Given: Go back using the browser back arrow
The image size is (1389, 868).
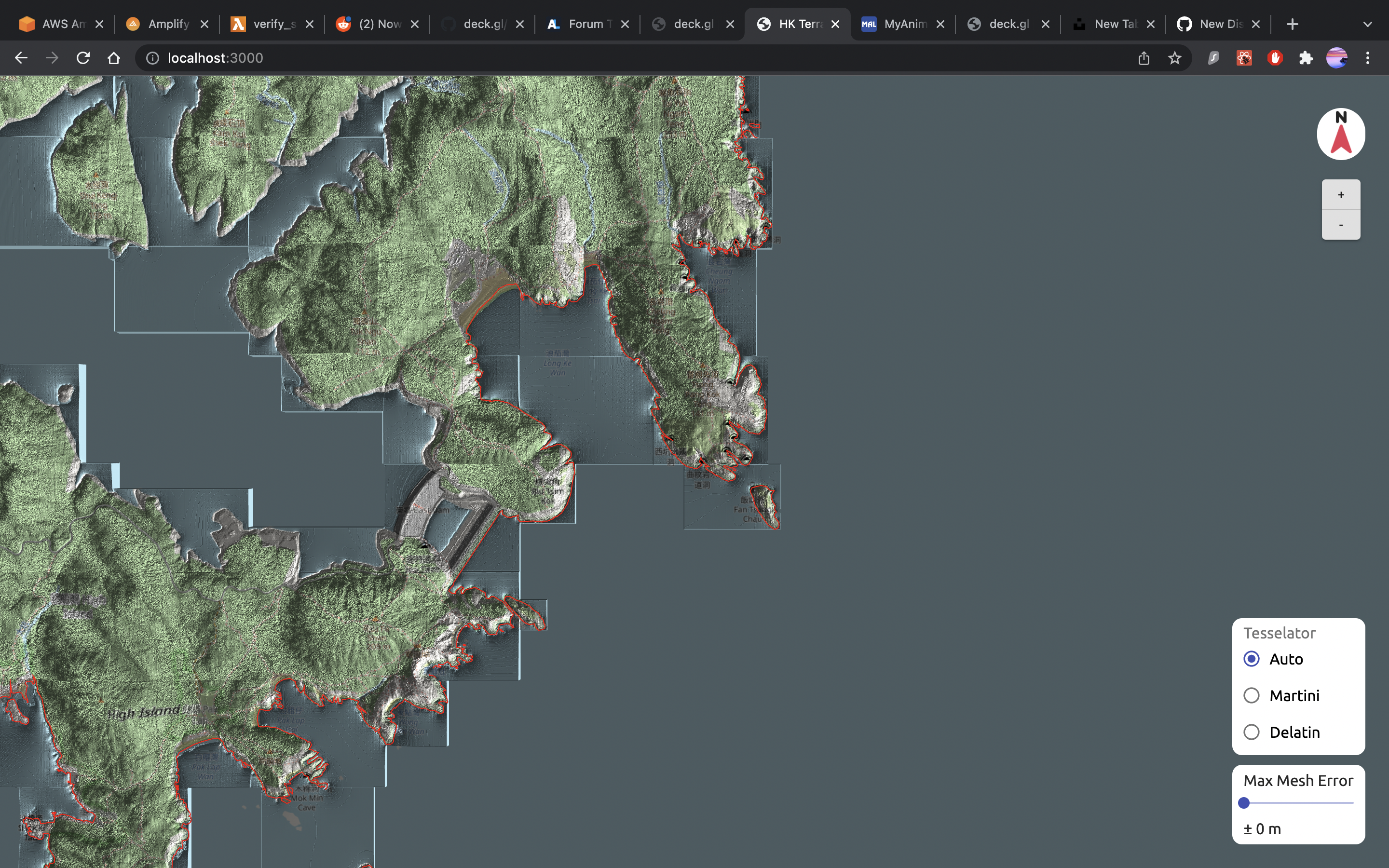Looking at the screenshot, I should click(21, 58).
